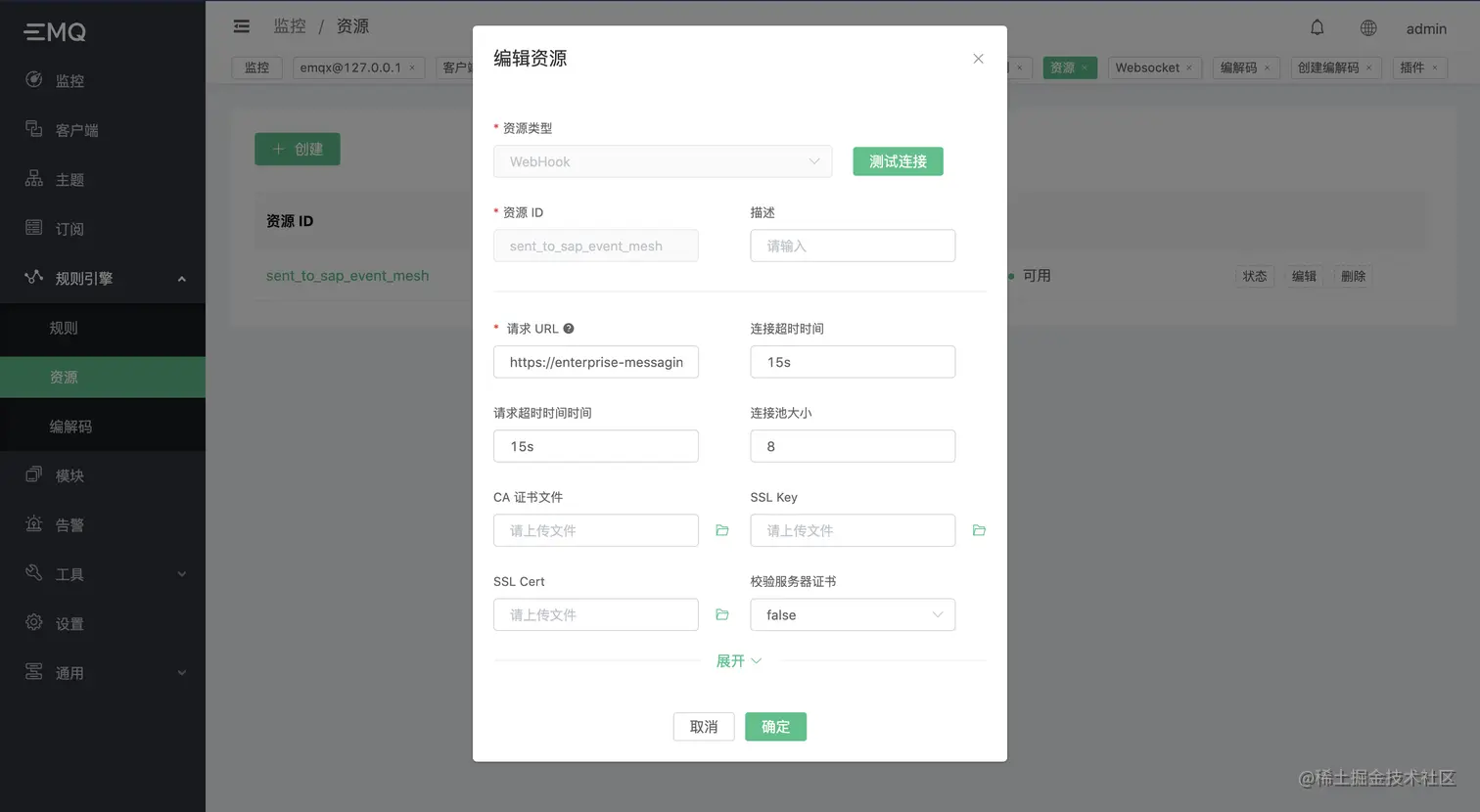The height and width of the screenshot is (812, 1480).
Task: Click 监控 in the breadcrumb
Action: pyautogui.click(x=290, y=26)
